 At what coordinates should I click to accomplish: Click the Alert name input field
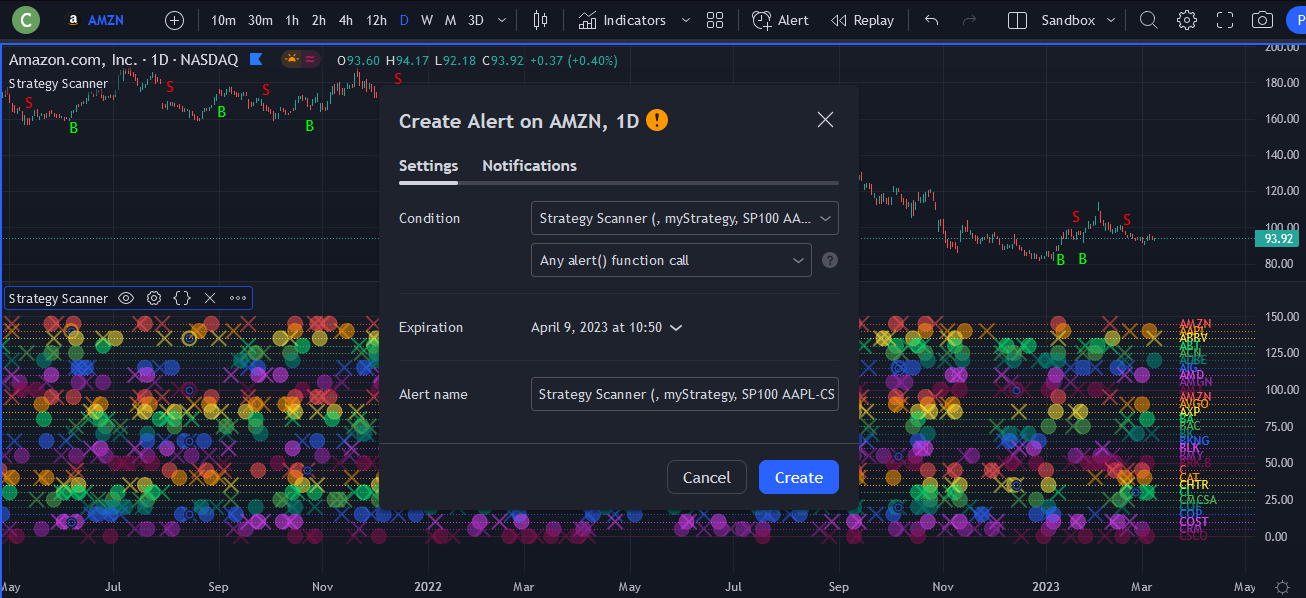685,394
